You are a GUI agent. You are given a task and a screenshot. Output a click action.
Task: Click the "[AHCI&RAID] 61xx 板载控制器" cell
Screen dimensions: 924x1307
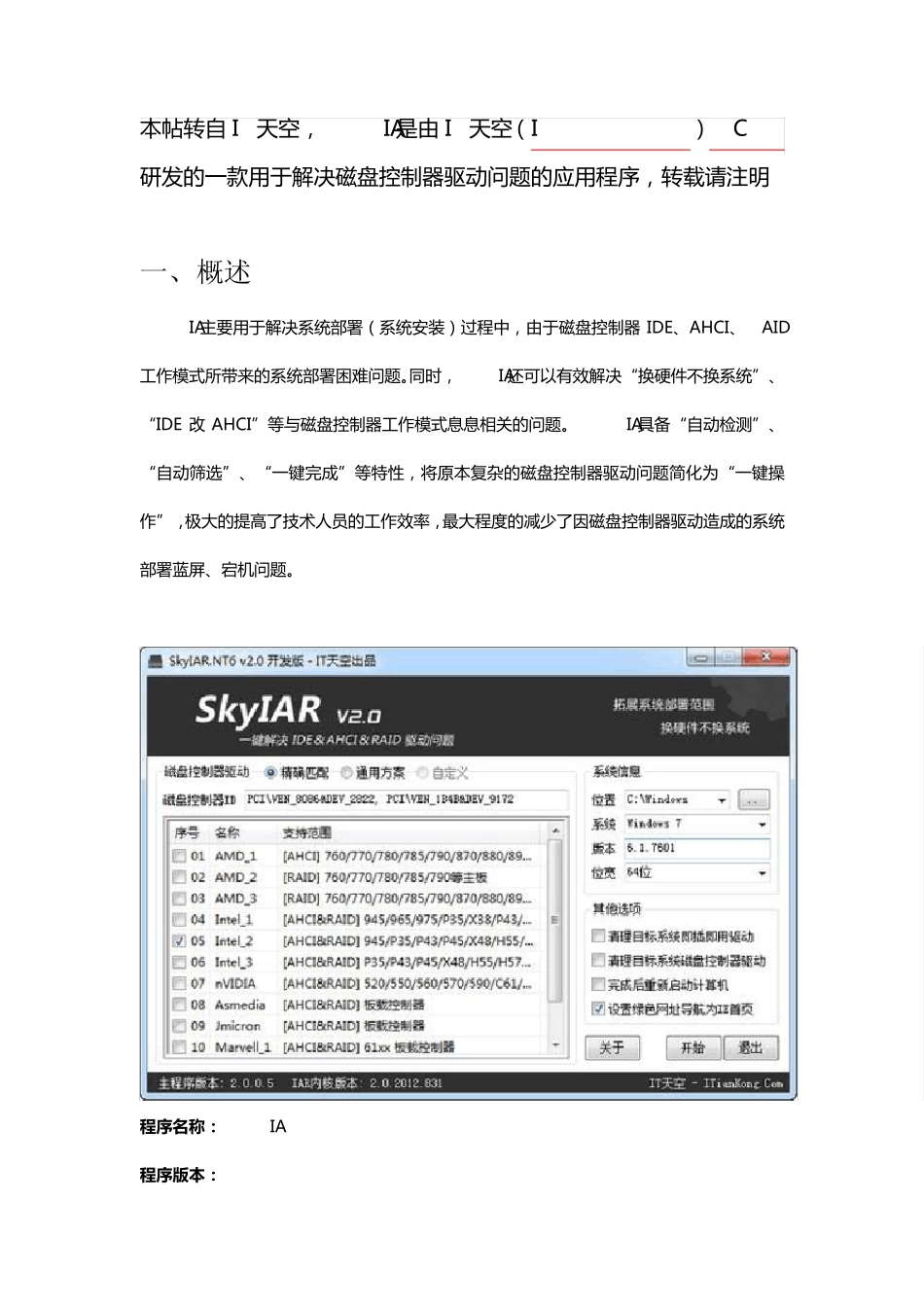[x=369, y=1047]
